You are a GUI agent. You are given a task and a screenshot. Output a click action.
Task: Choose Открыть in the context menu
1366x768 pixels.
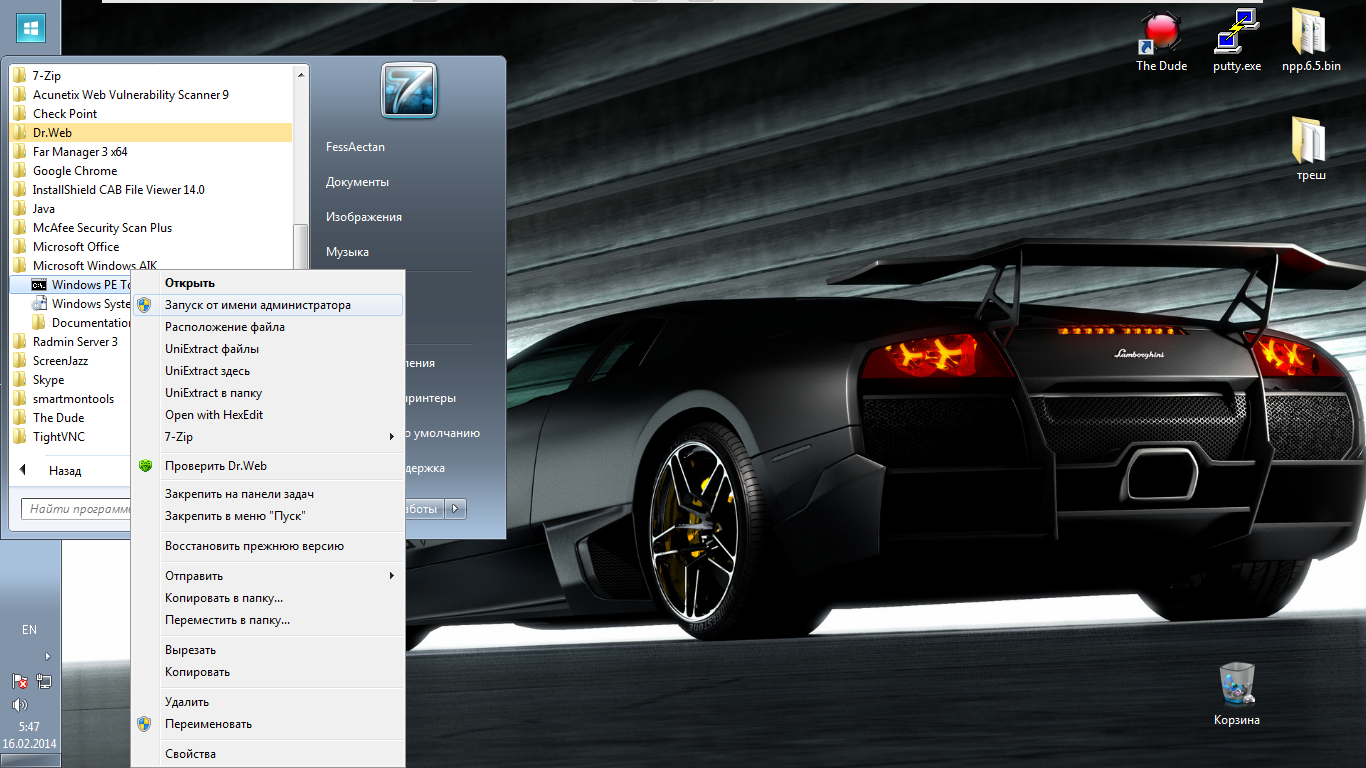(x=268, y=283)
